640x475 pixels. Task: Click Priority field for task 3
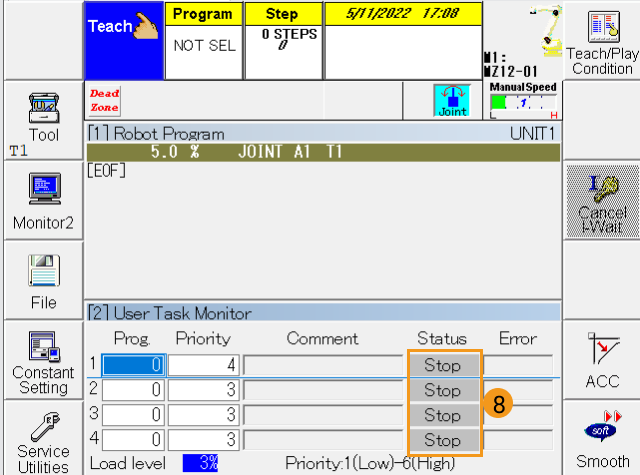pos(204,415)
